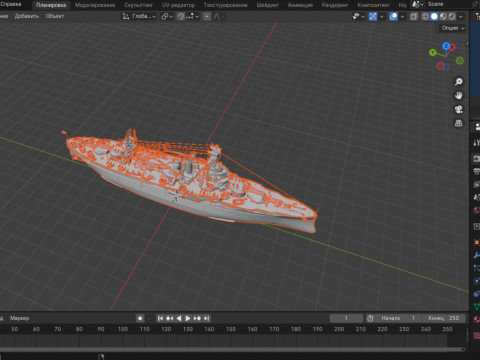Viewport: 480px width, 360px height.
Task: Expand the shading options dropdown arrow
Action: pos(461,16)
